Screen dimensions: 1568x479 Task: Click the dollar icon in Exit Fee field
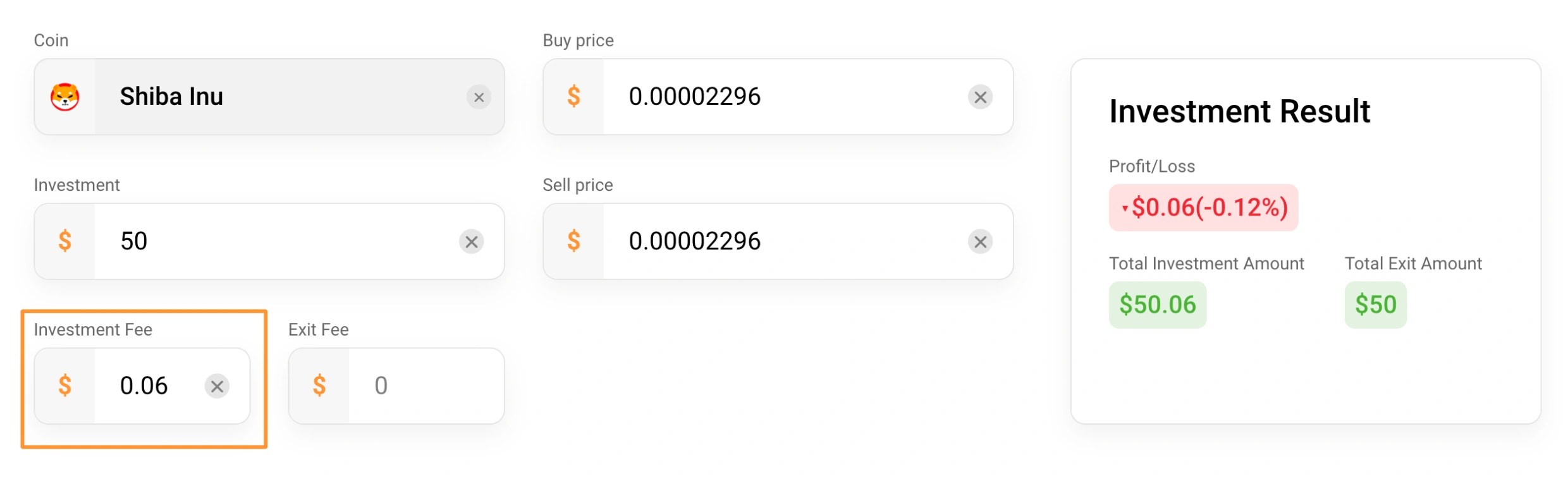[x=319, y=385]
